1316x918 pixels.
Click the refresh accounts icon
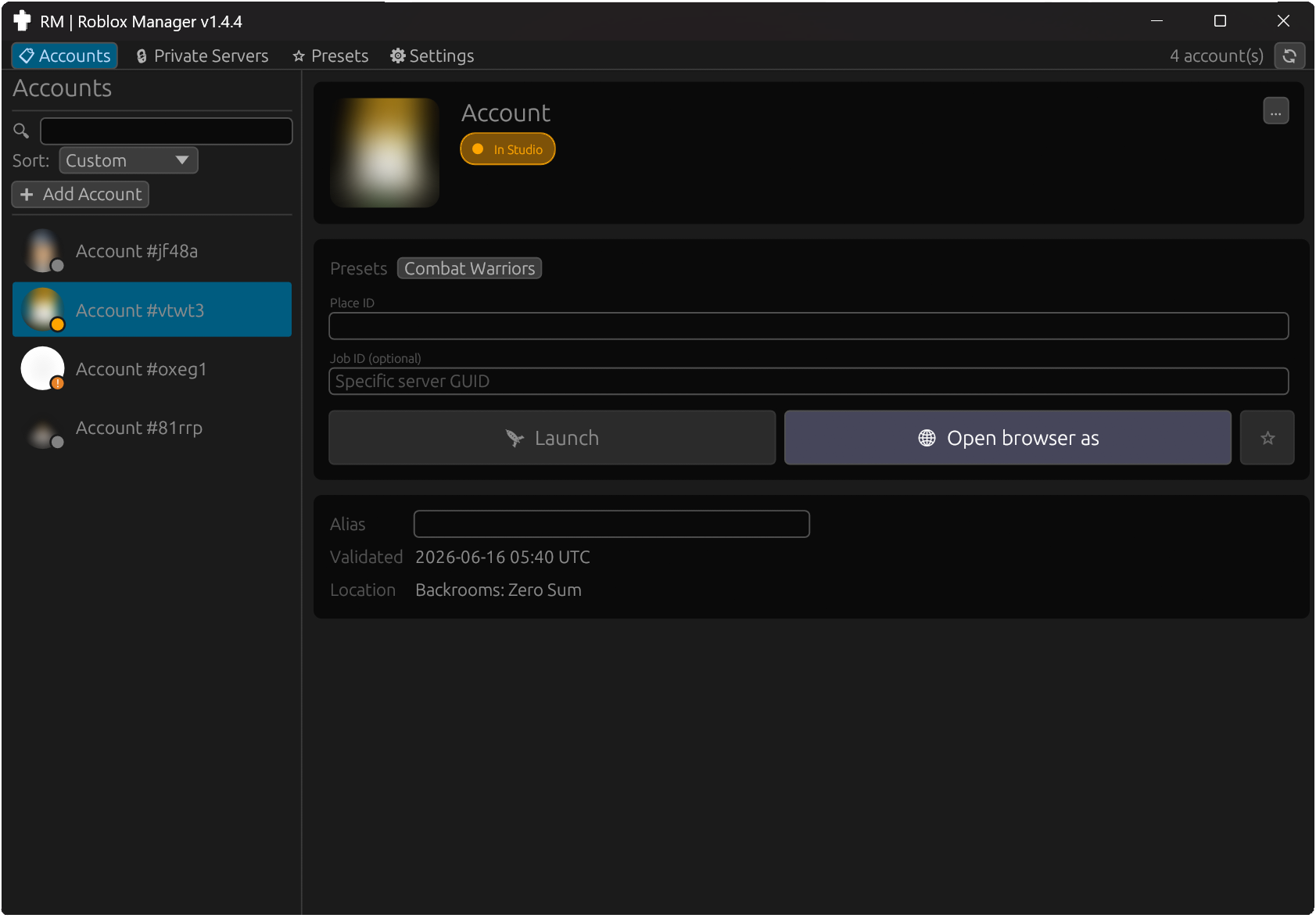pyautogui.click(x=1289, y=56)
